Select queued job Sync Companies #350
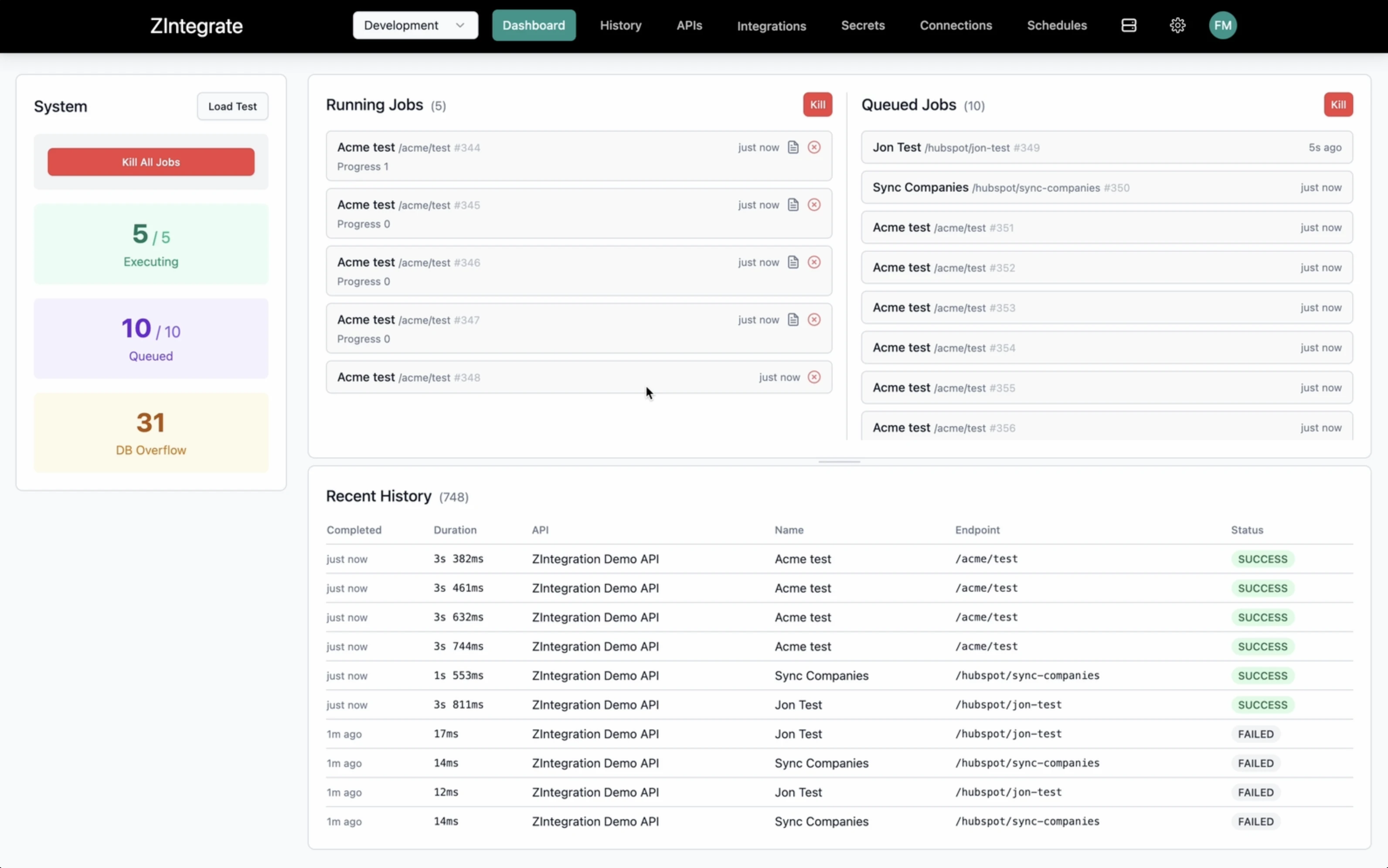1388x868 pixels. (1106, 188)
